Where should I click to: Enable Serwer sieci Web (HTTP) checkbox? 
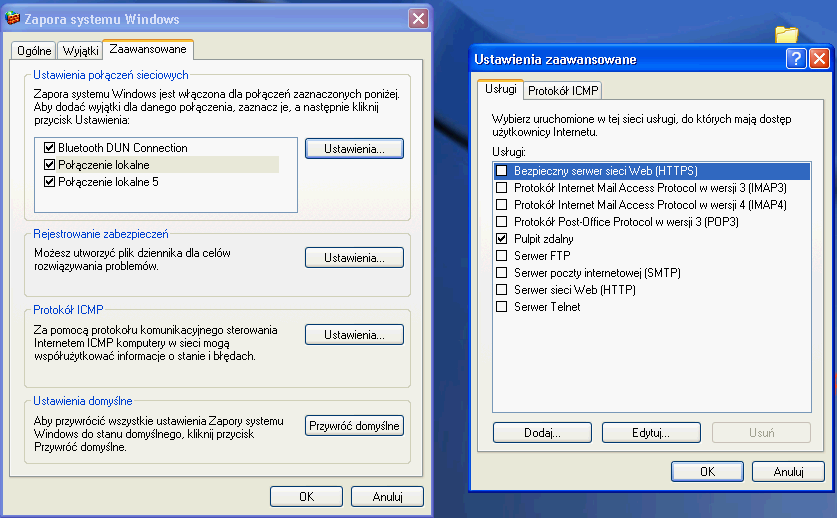coord(501,290)
